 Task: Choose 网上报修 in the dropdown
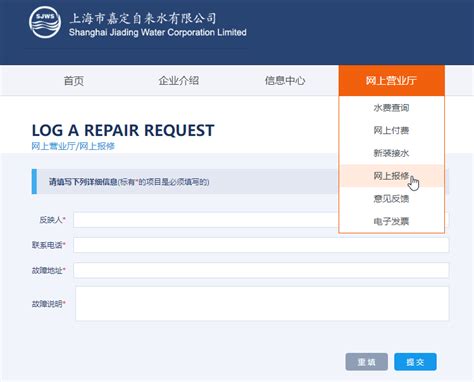tap(391, 176)
